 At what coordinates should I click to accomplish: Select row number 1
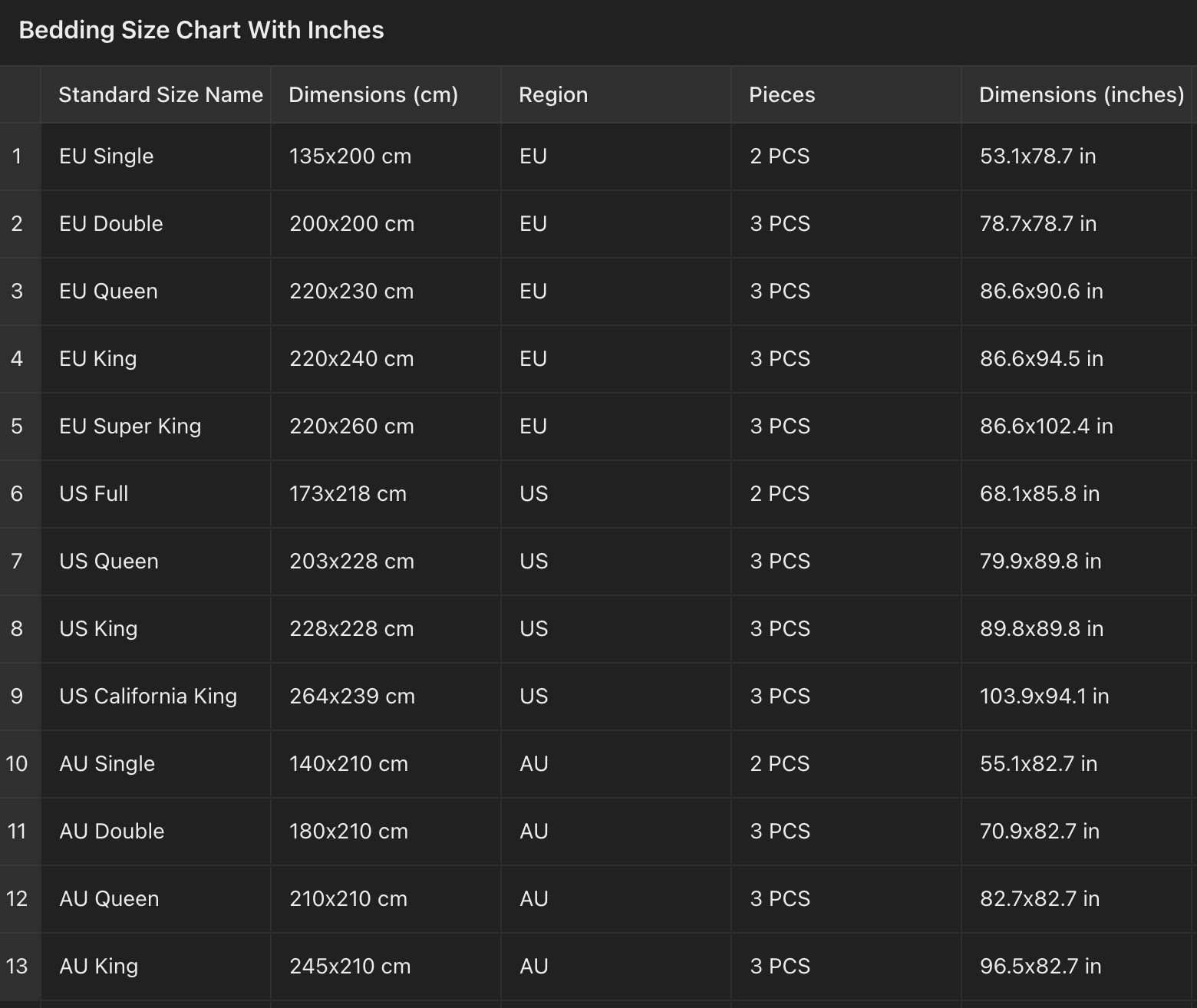coord(17,156)
